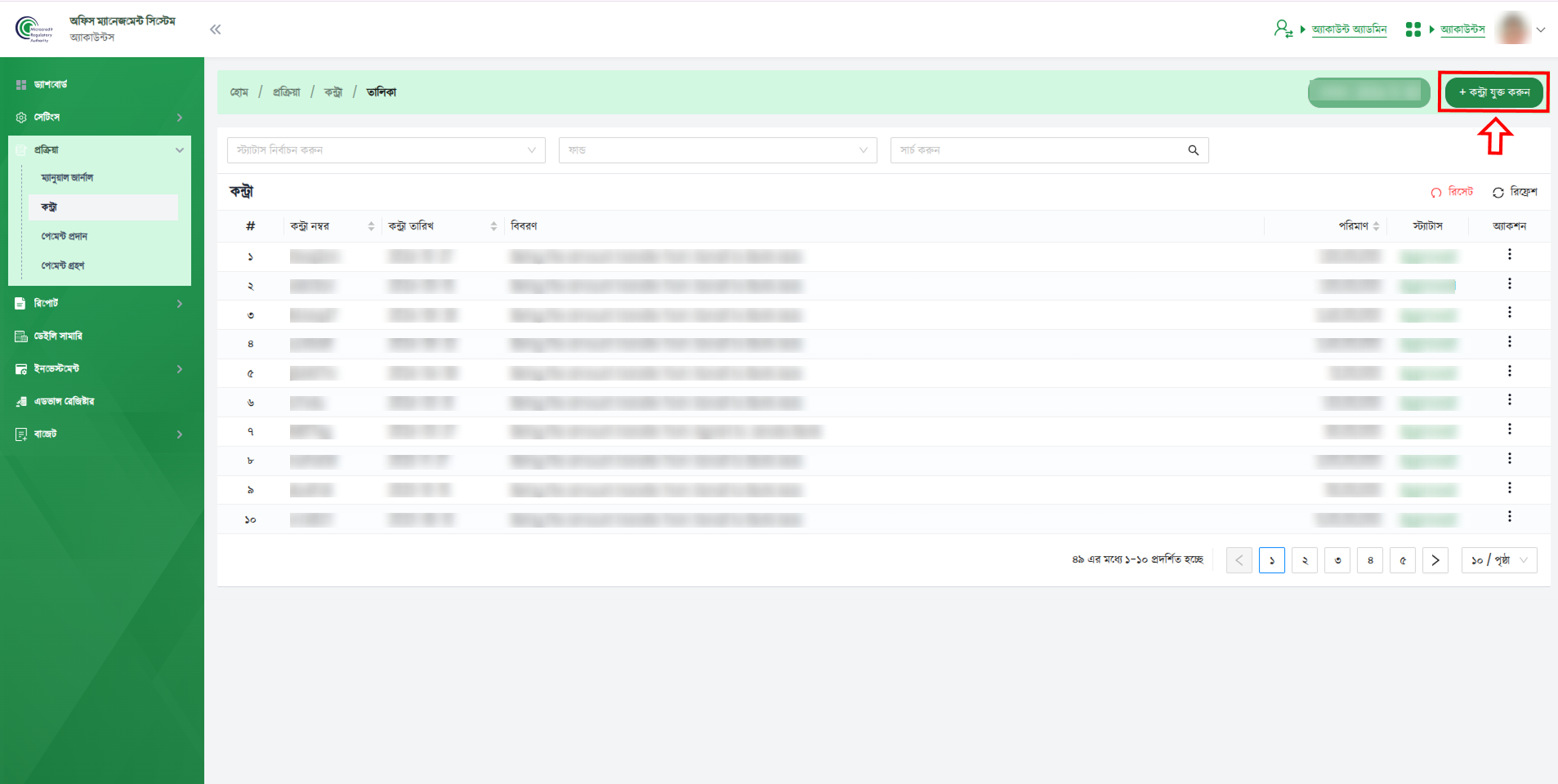This screenshot has width=1558, height=784.
Task: Open the app grid module icon
Action: (x=1413, y=29)
